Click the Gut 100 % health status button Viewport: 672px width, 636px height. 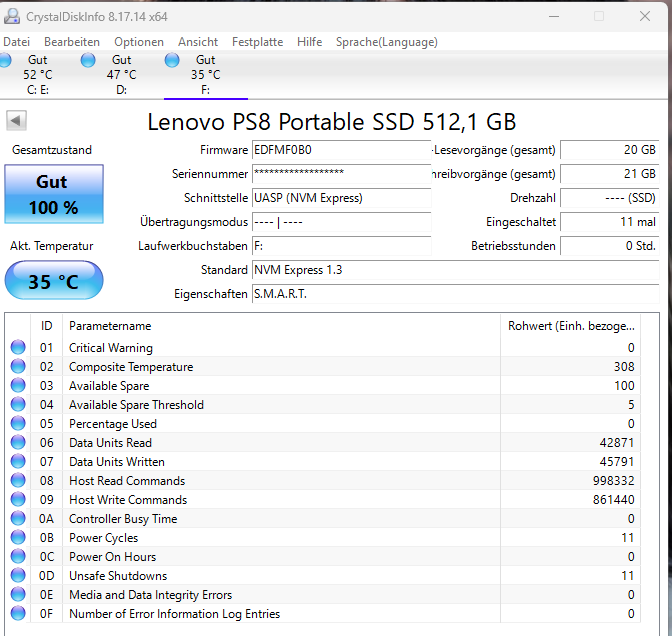point(54,194)
